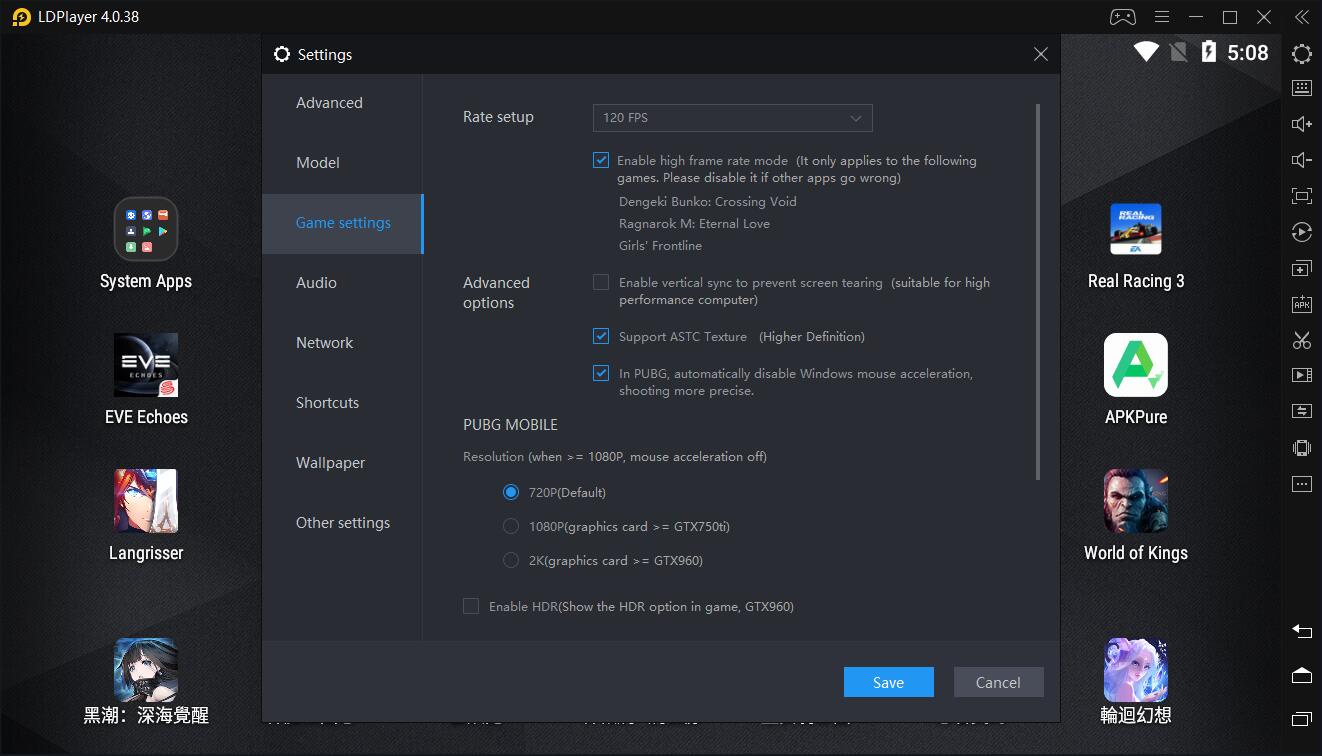1322x756 pixels.
Task: Expand the Rate setup 120 FPS dropdown
Action: pyautogui.click(x=732, y=118)
